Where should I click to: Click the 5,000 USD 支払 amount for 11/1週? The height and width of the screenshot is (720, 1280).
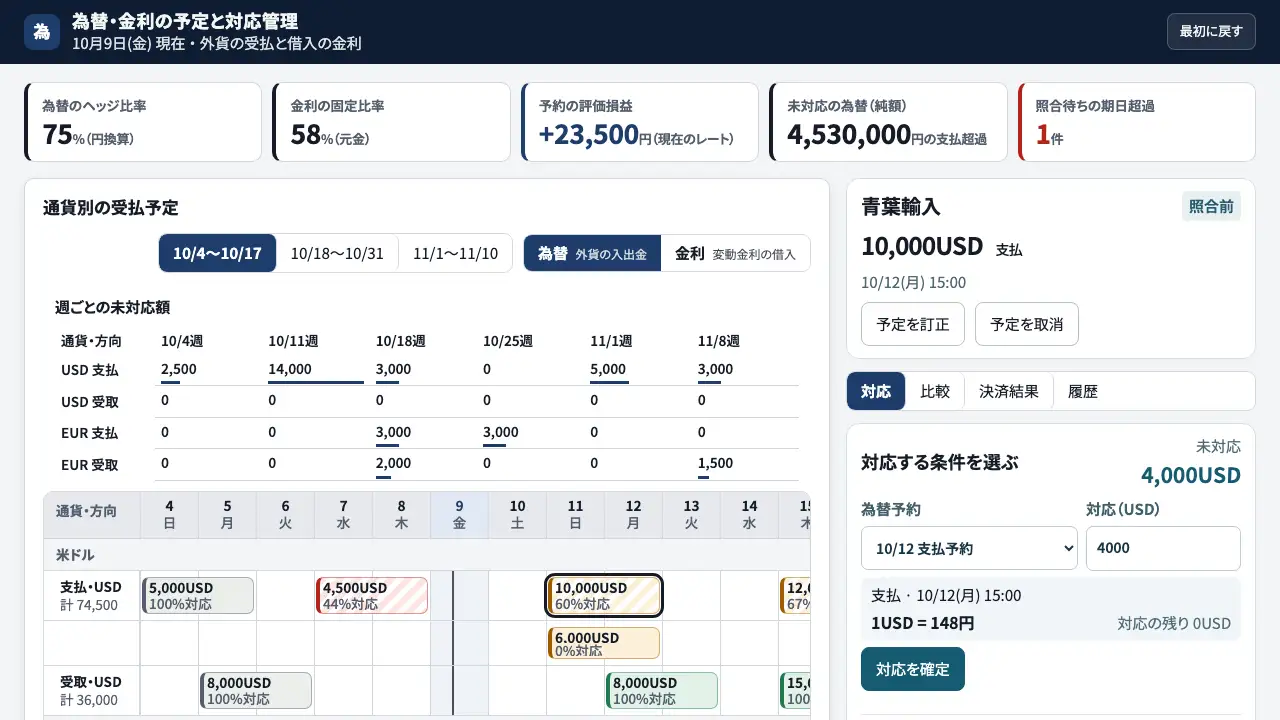pyautogui.click(x=608, y=369)
